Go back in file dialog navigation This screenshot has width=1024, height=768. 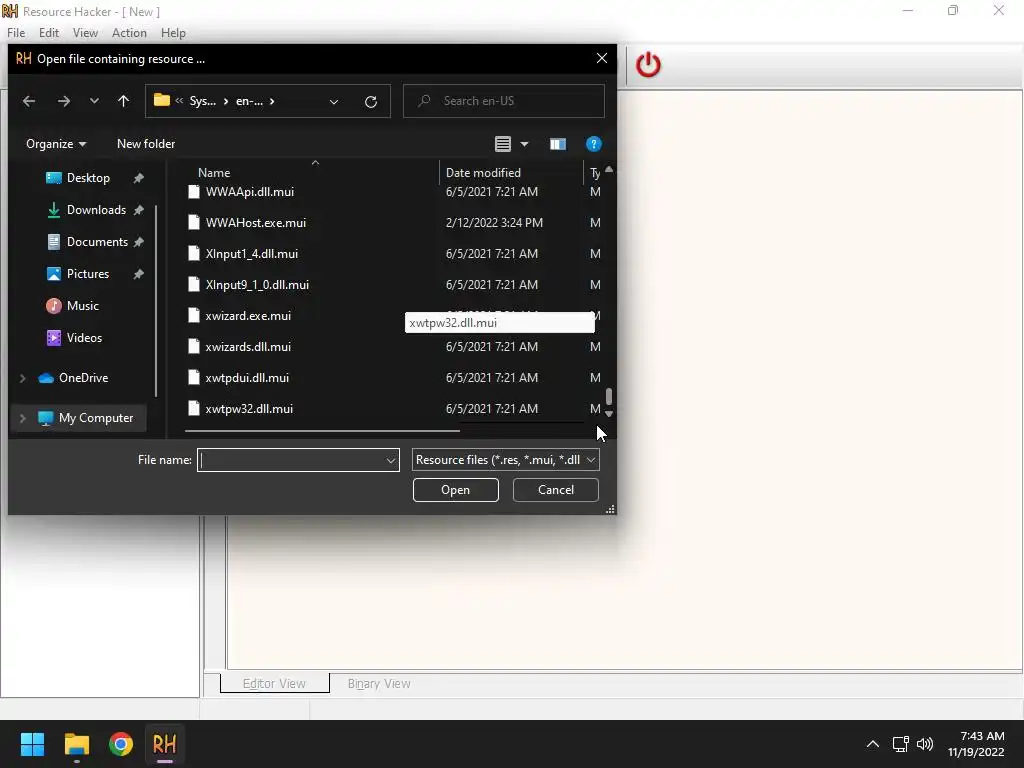29,101
